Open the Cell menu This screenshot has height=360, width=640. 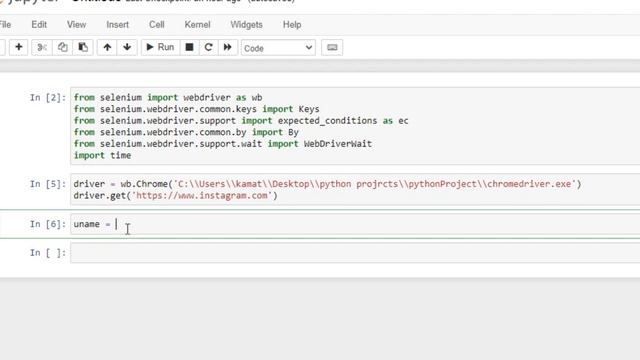[x=157, y=24]
